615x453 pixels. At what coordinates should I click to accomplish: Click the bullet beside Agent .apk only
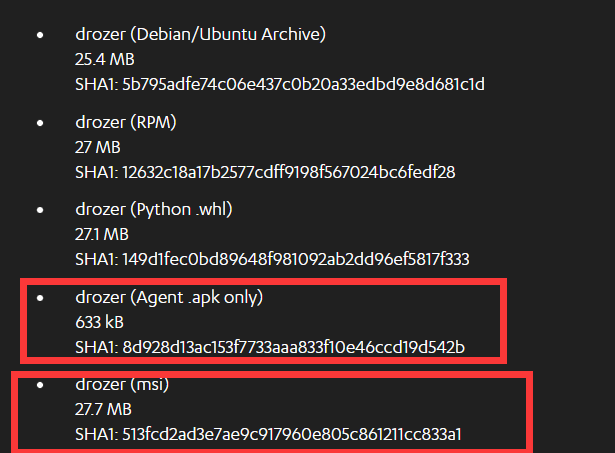40,298
